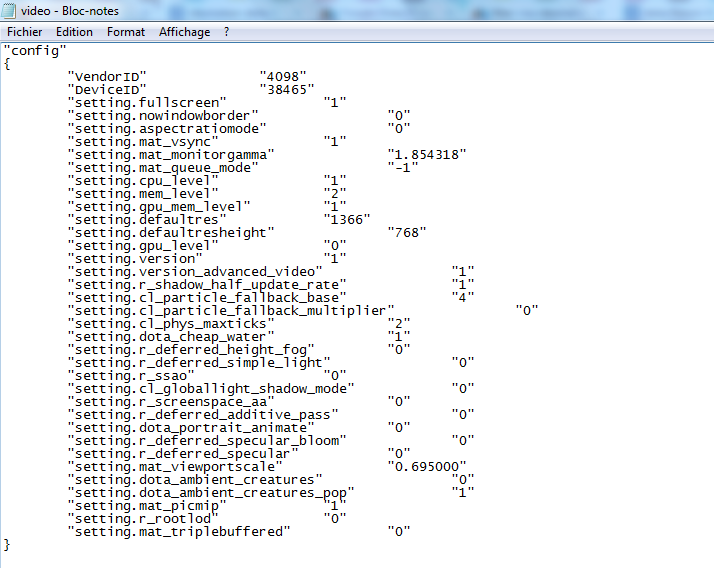Click the value "1.854318"

pyautogui.click(x=427, y=155)
